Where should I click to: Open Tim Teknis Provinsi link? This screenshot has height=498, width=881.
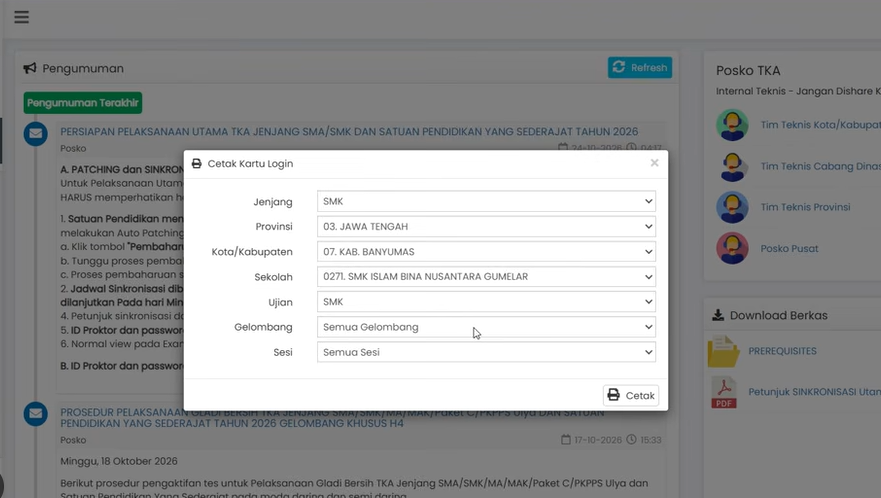click(x=805, y=207)
